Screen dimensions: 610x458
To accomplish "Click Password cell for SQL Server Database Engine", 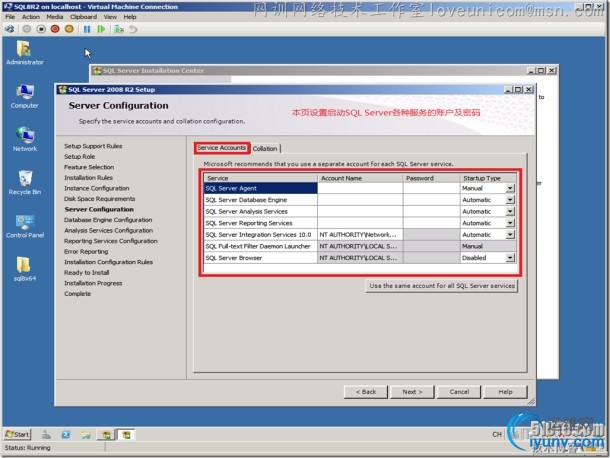I will pos(431,200).
